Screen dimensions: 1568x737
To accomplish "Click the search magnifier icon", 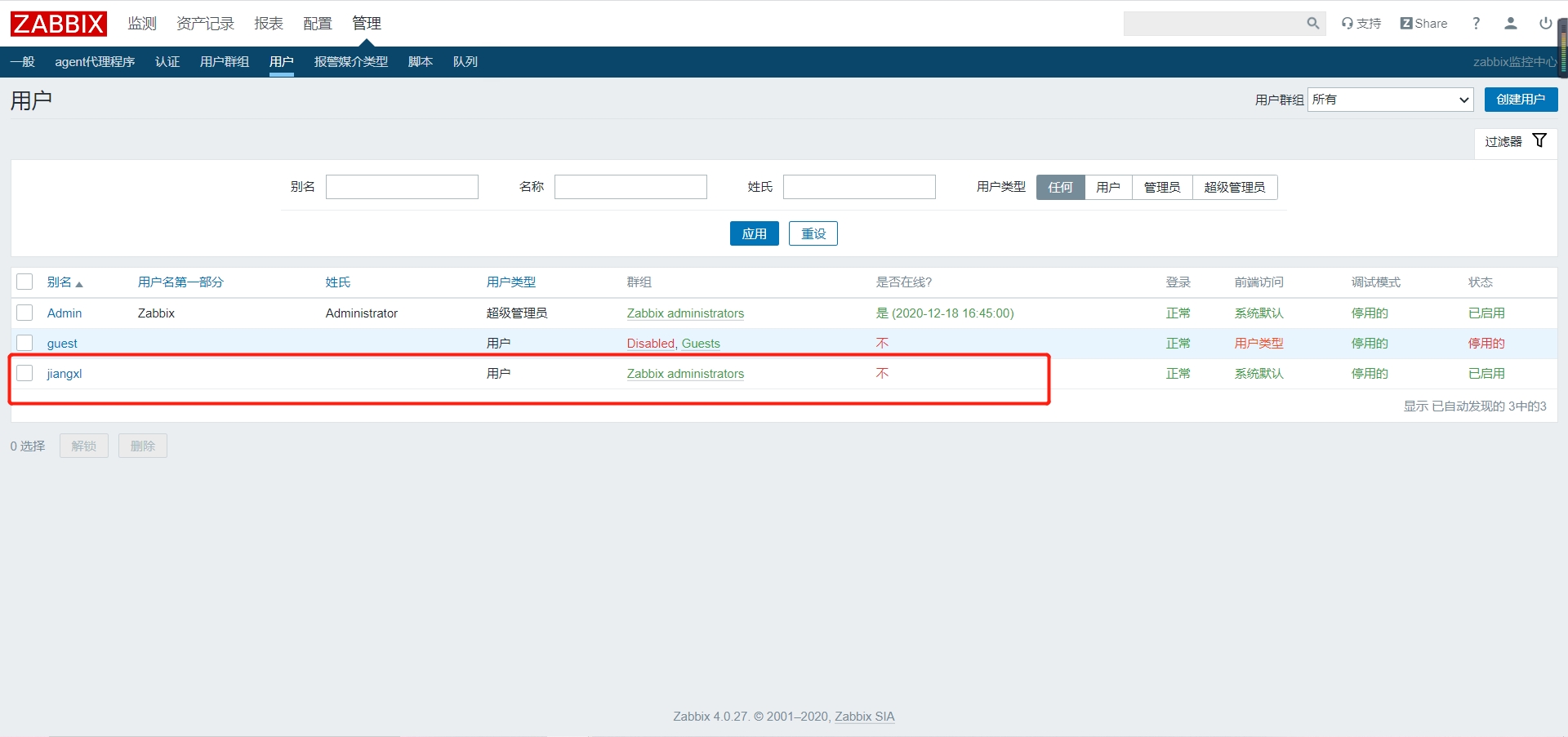I will point(1312,24).
